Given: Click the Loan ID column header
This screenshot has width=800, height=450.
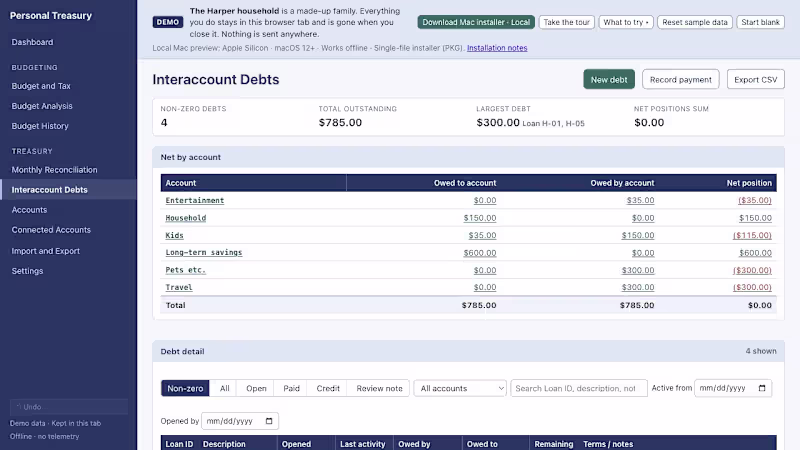Looking at the screenshot, I should click(x=179, y=444).
